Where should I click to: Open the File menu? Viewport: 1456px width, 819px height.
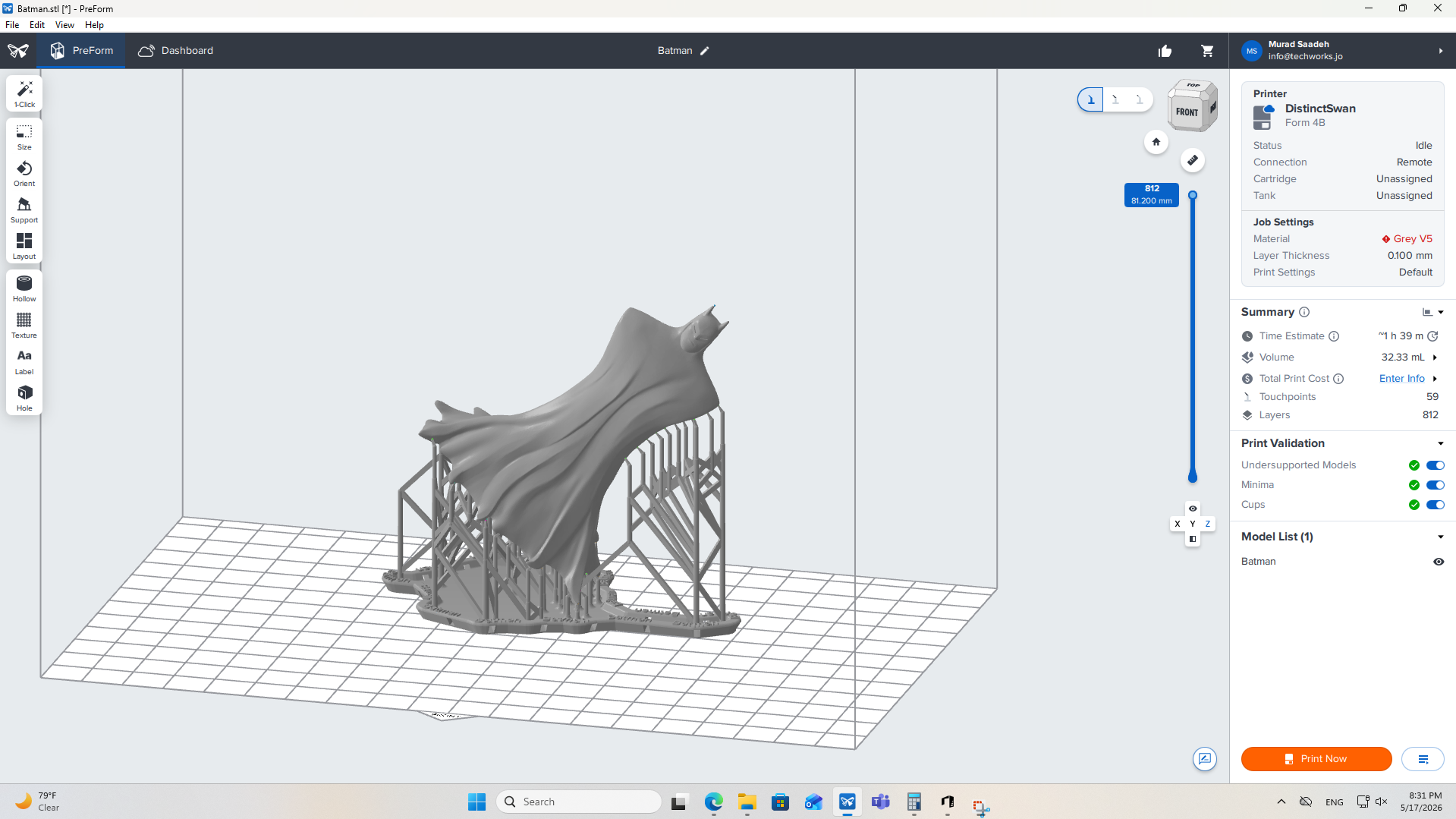click(x=12, y=25)
